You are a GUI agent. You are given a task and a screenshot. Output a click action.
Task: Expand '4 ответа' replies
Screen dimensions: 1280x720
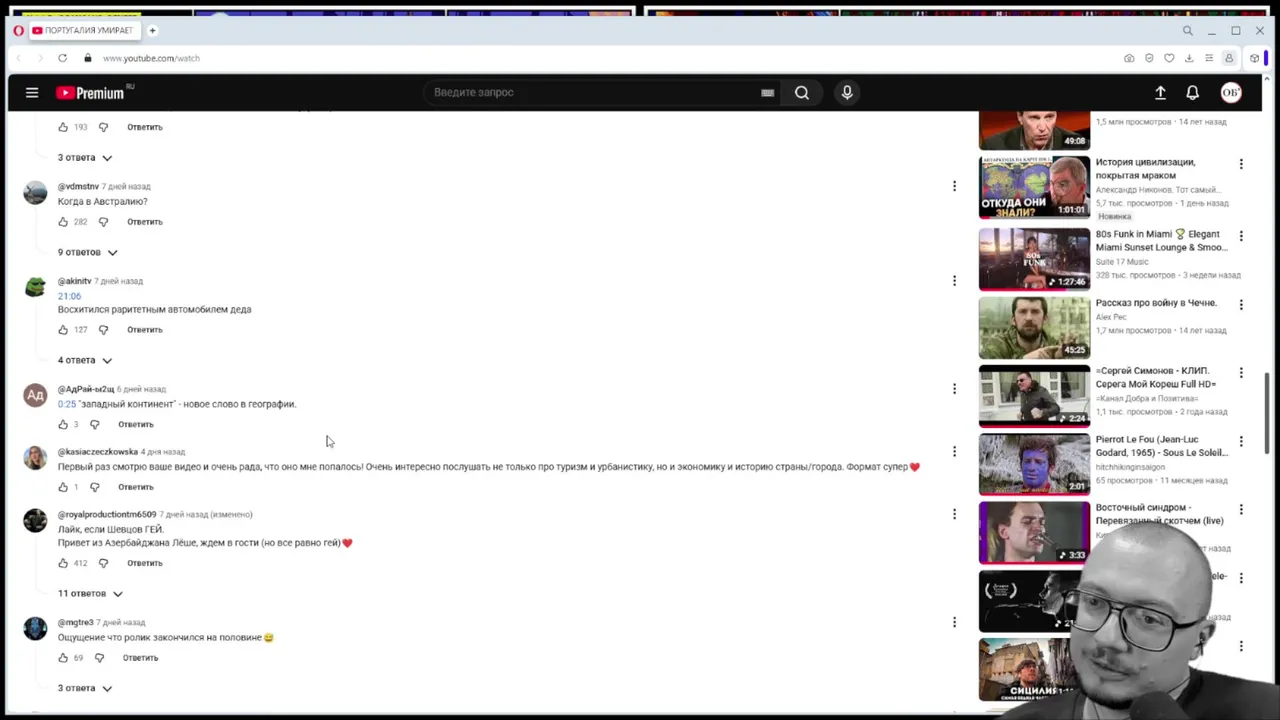85,360
